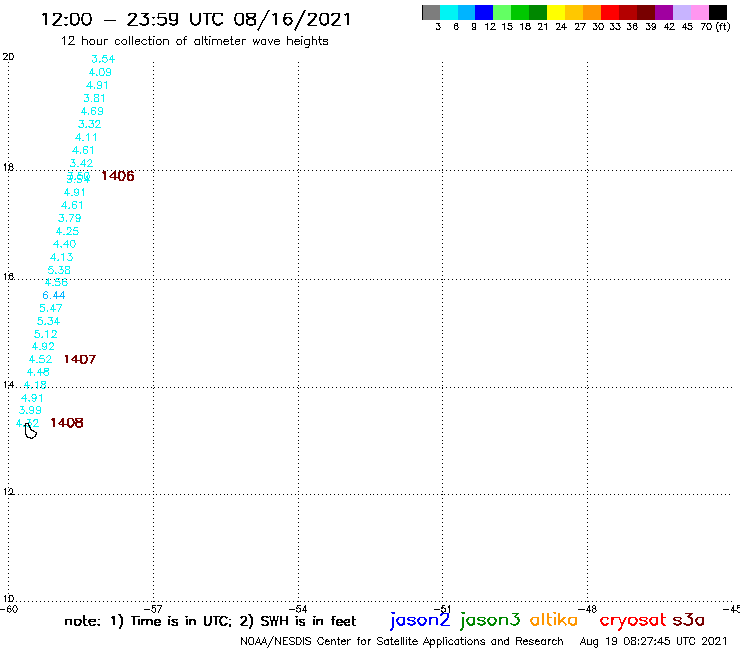
Task: Click the dark blue swatch in the legend
Action: (484, 12)
